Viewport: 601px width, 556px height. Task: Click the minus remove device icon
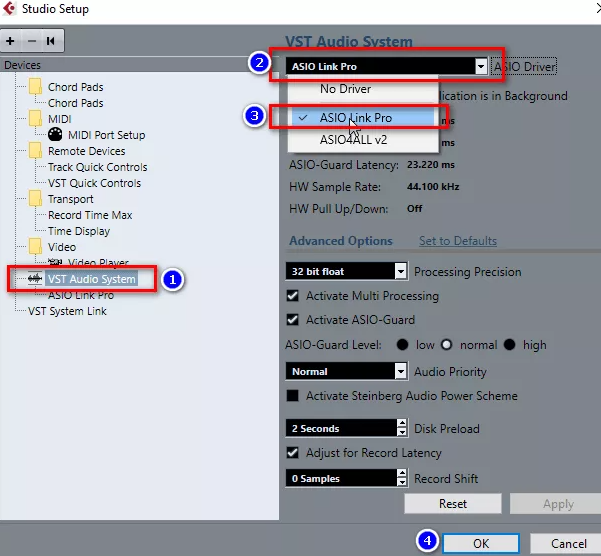click(32, 41)
